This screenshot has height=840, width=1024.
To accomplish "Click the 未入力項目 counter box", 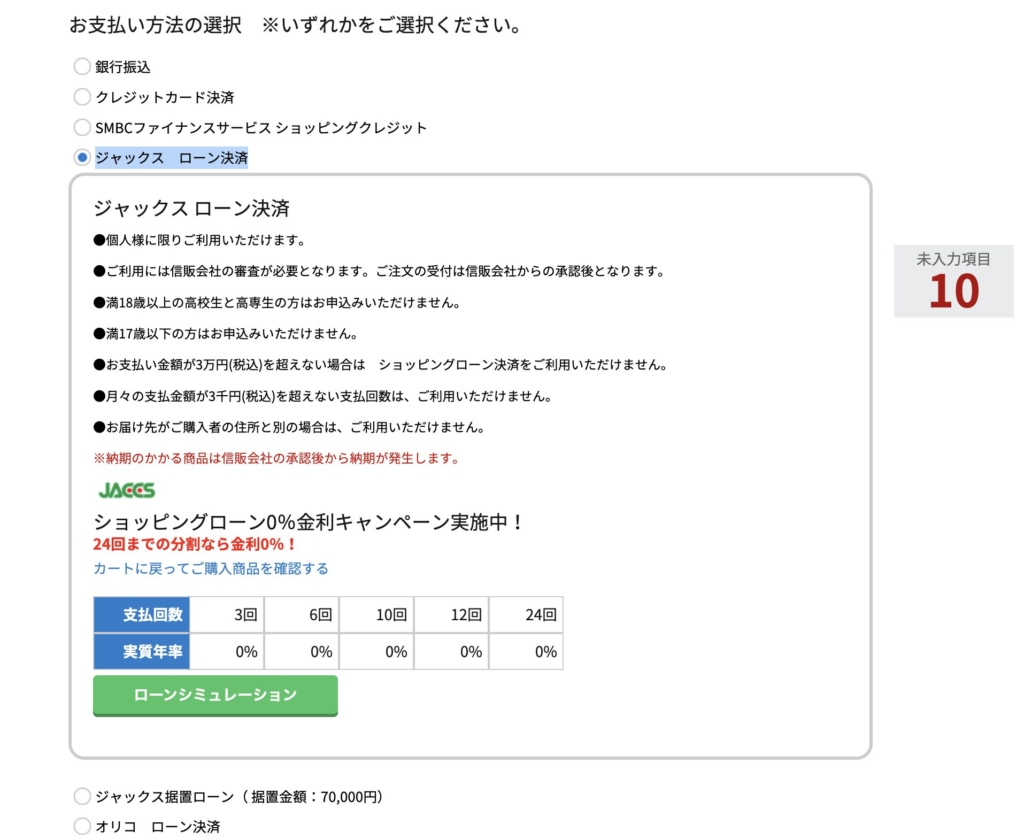I will click(x=953, y=281).
